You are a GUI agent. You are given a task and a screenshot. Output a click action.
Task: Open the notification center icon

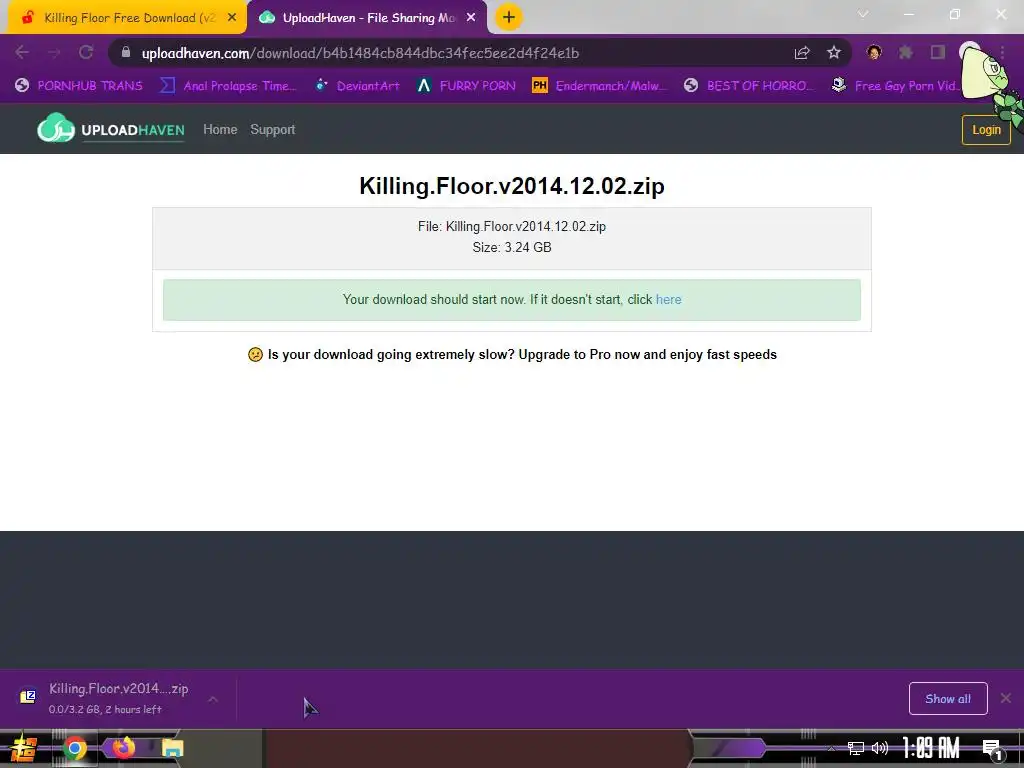992,749
